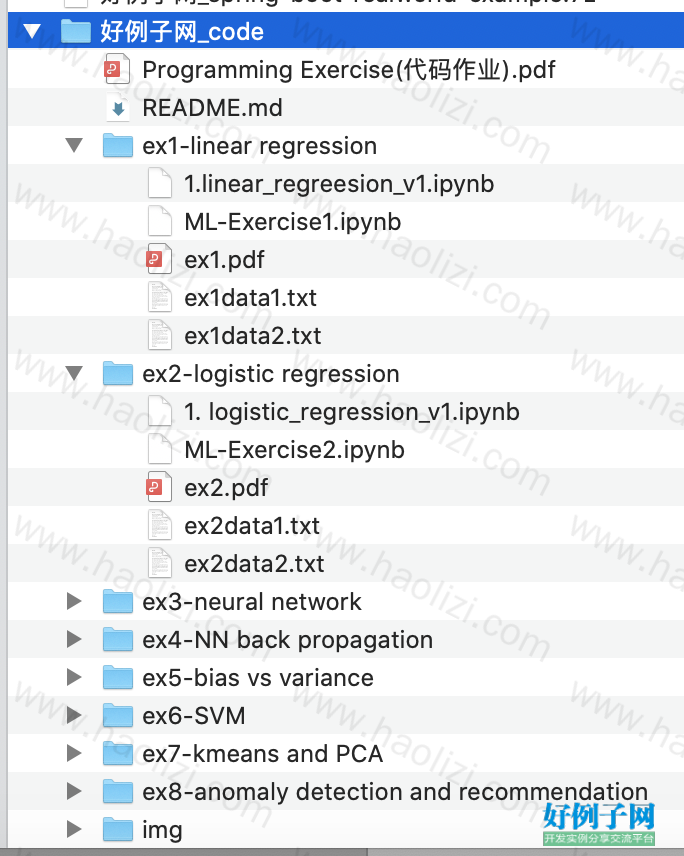Click the 1.linear_regreesion_v1.ipynb file icon
684x856 pixels.
[x=160, y=183]
